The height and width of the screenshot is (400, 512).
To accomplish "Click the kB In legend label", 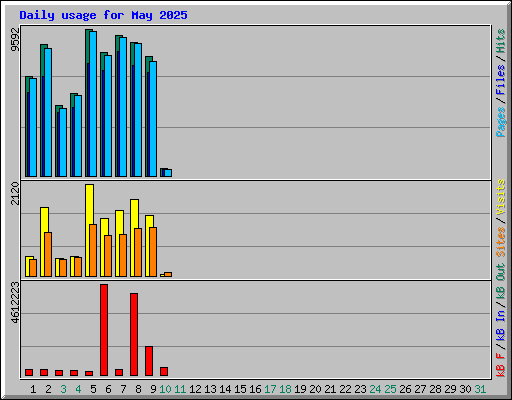I will click(x=500, y=325).
